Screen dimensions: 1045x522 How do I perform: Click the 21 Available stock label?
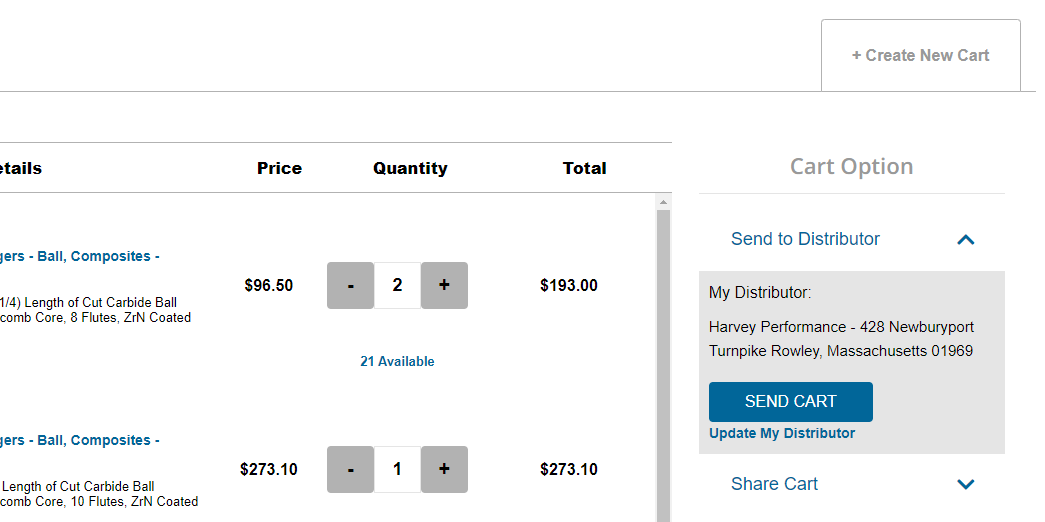click(397, 362)
